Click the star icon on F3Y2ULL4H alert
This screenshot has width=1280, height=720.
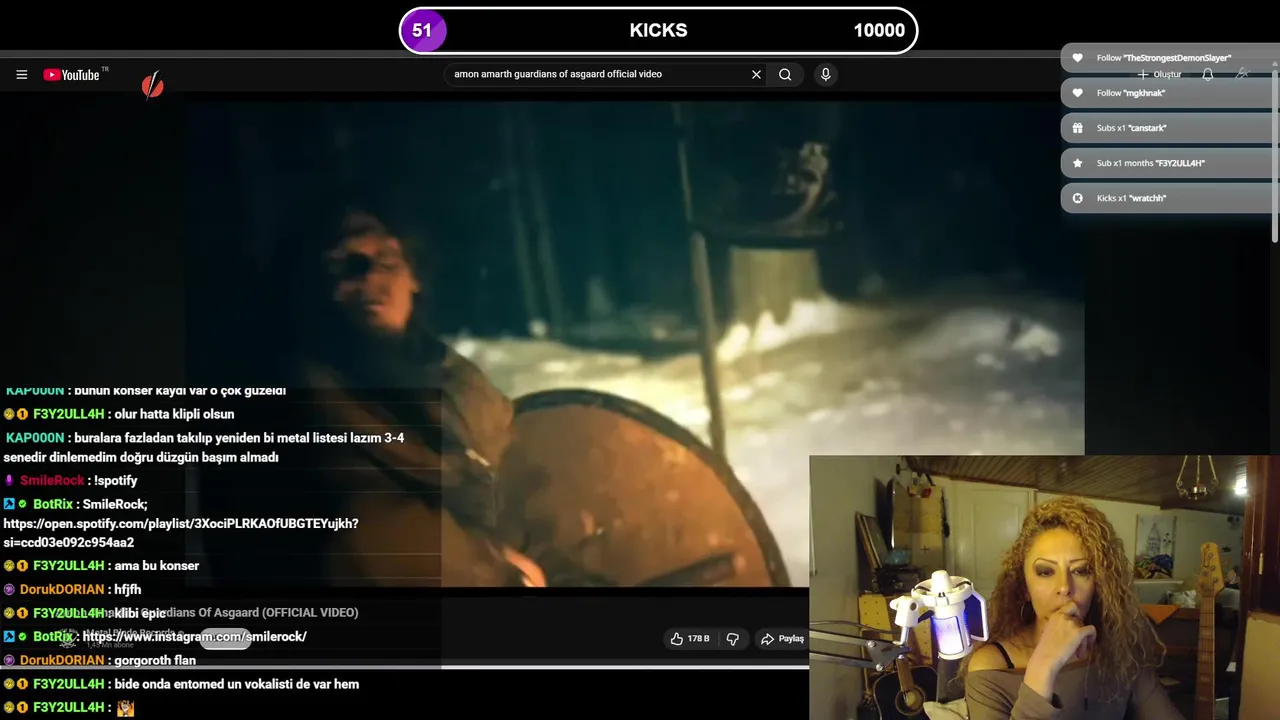tap(1077, 163)
